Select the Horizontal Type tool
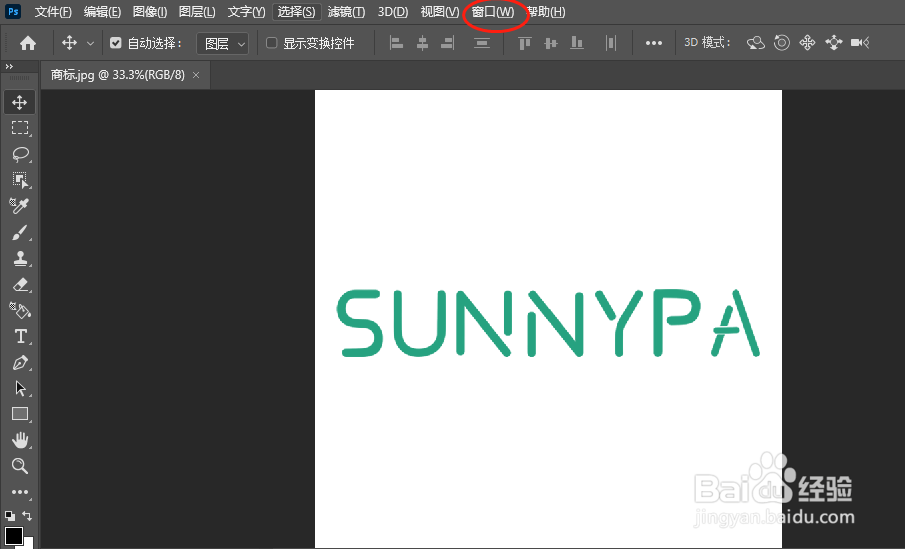 coord(20,336)
